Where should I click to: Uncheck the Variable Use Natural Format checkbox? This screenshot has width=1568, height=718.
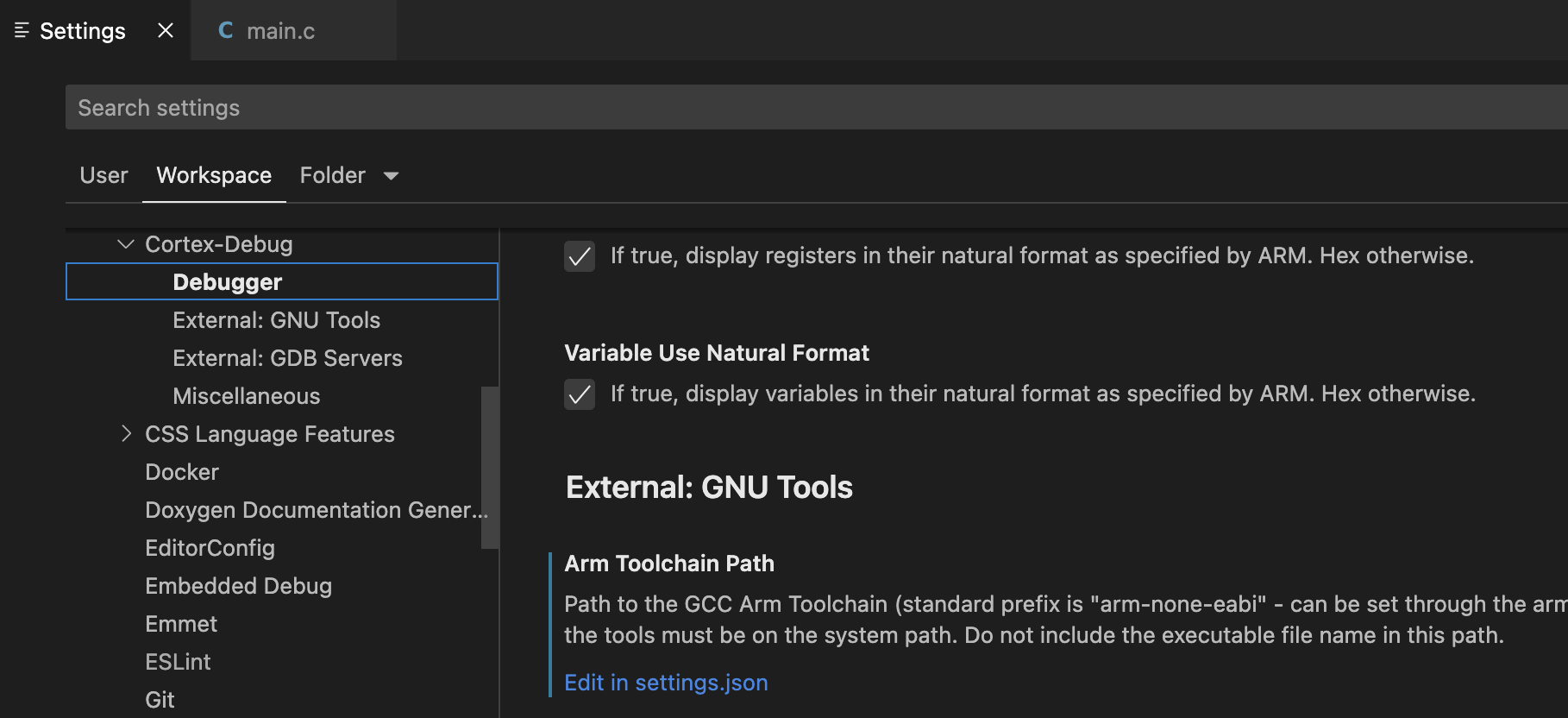pyautogui.click(x=580, y=394)
